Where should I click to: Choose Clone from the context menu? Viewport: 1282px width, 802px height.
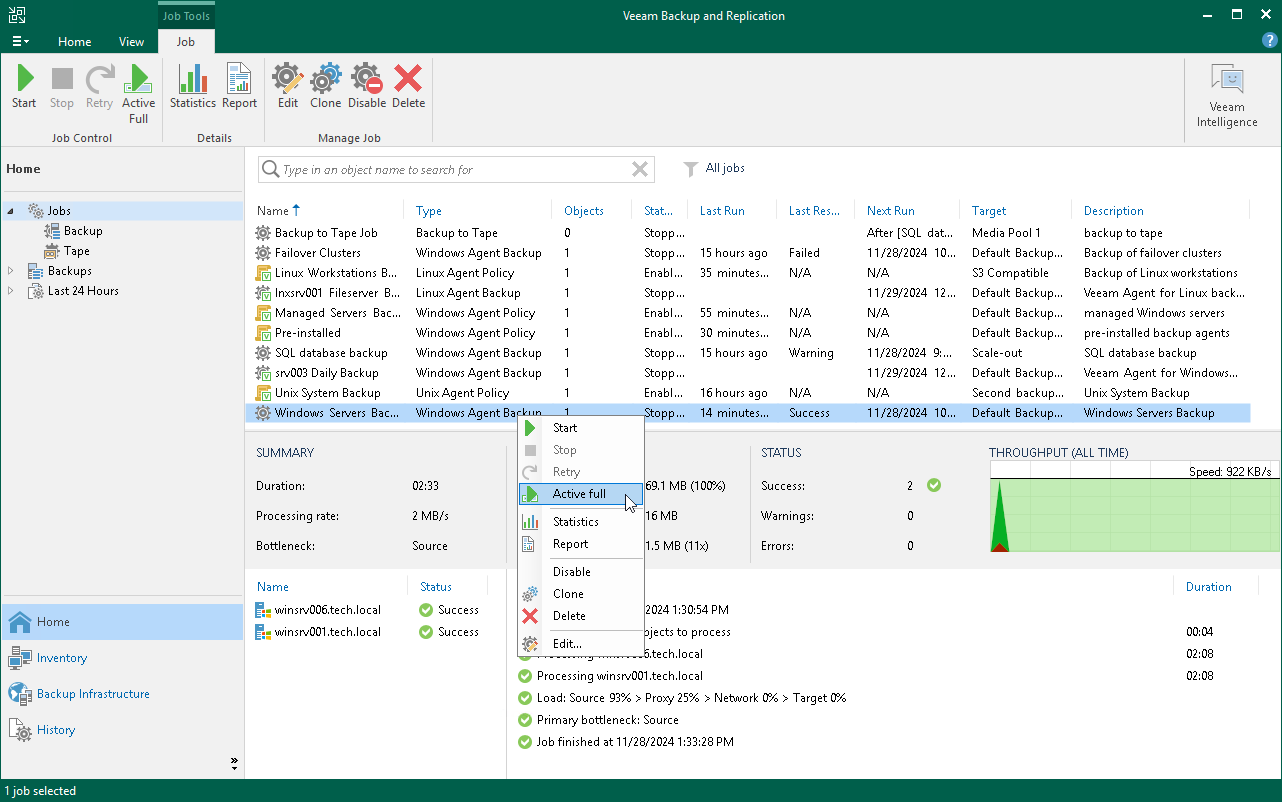(x=580, y=594)
